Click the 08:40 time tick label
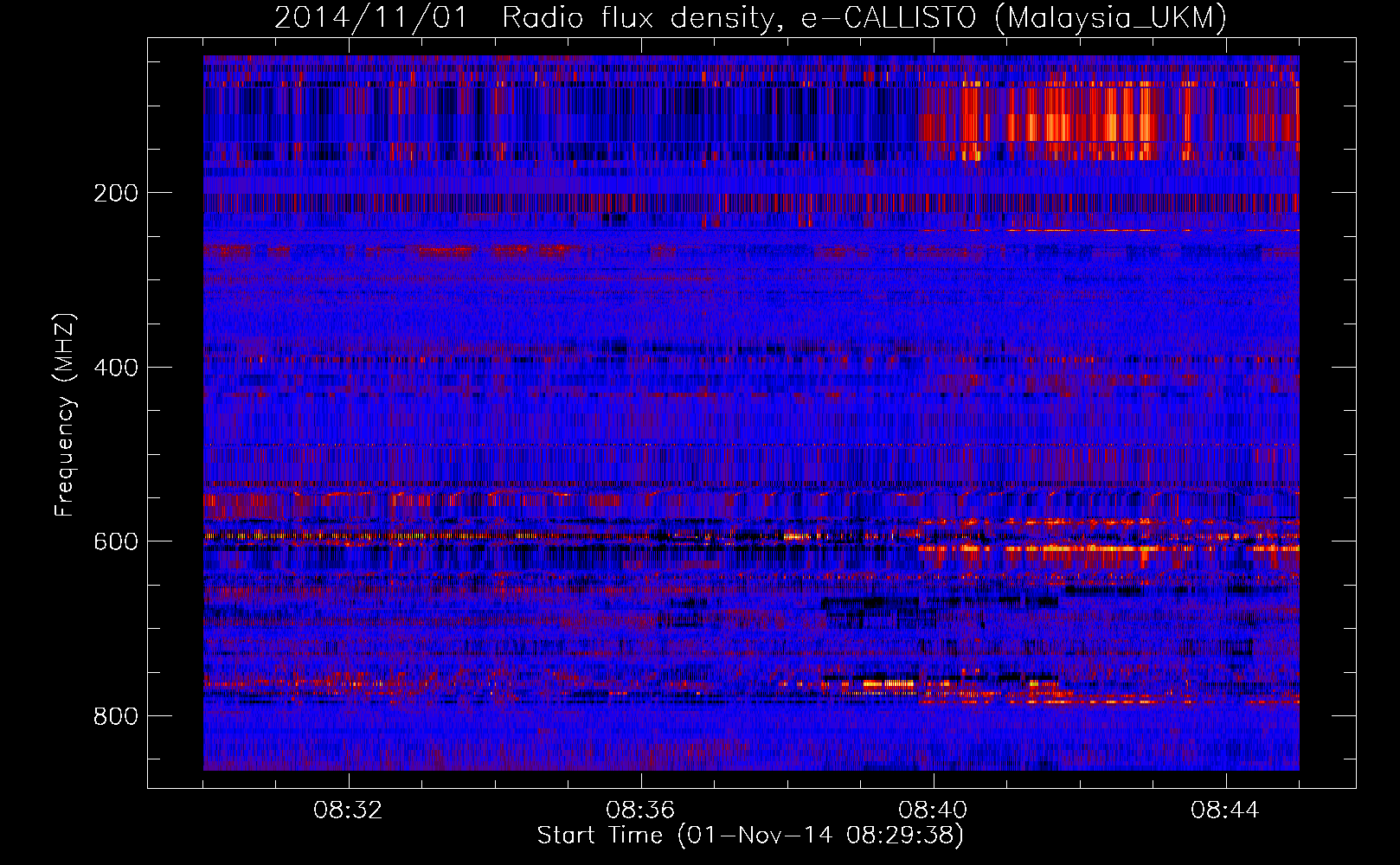Image resolution: width=1400 pixels, height=865 pixels. pyautogui.click(x=933, y=811)
